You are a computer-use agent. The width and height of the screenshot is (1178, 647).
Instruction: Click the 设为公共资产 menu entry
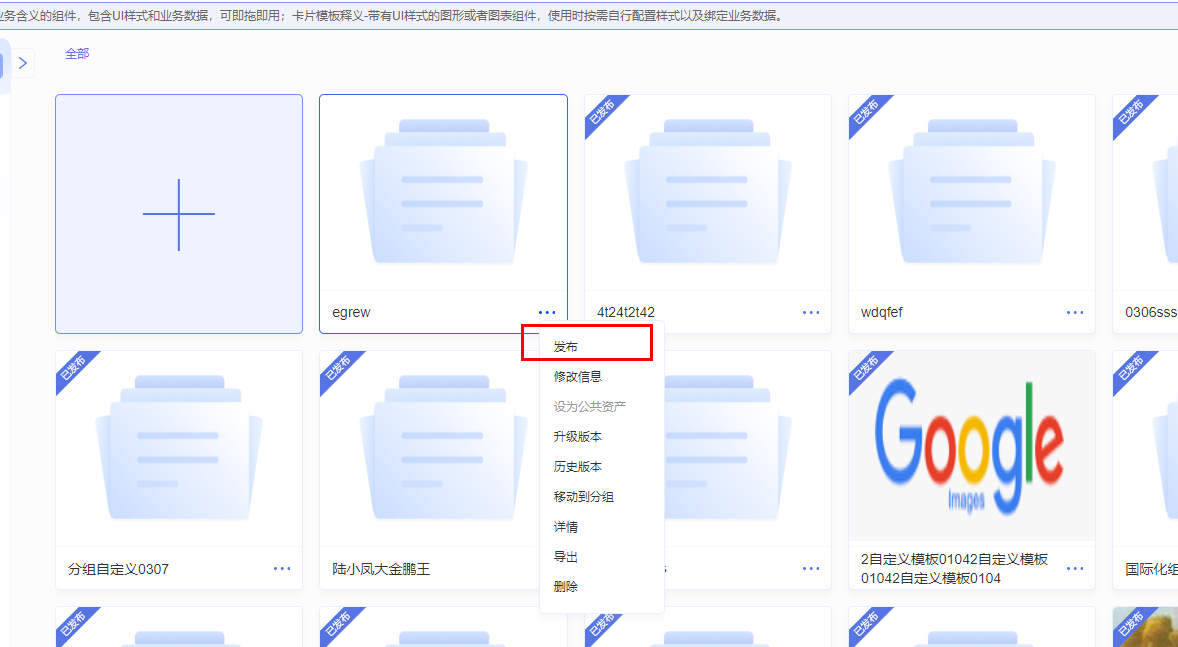point(590,407)
